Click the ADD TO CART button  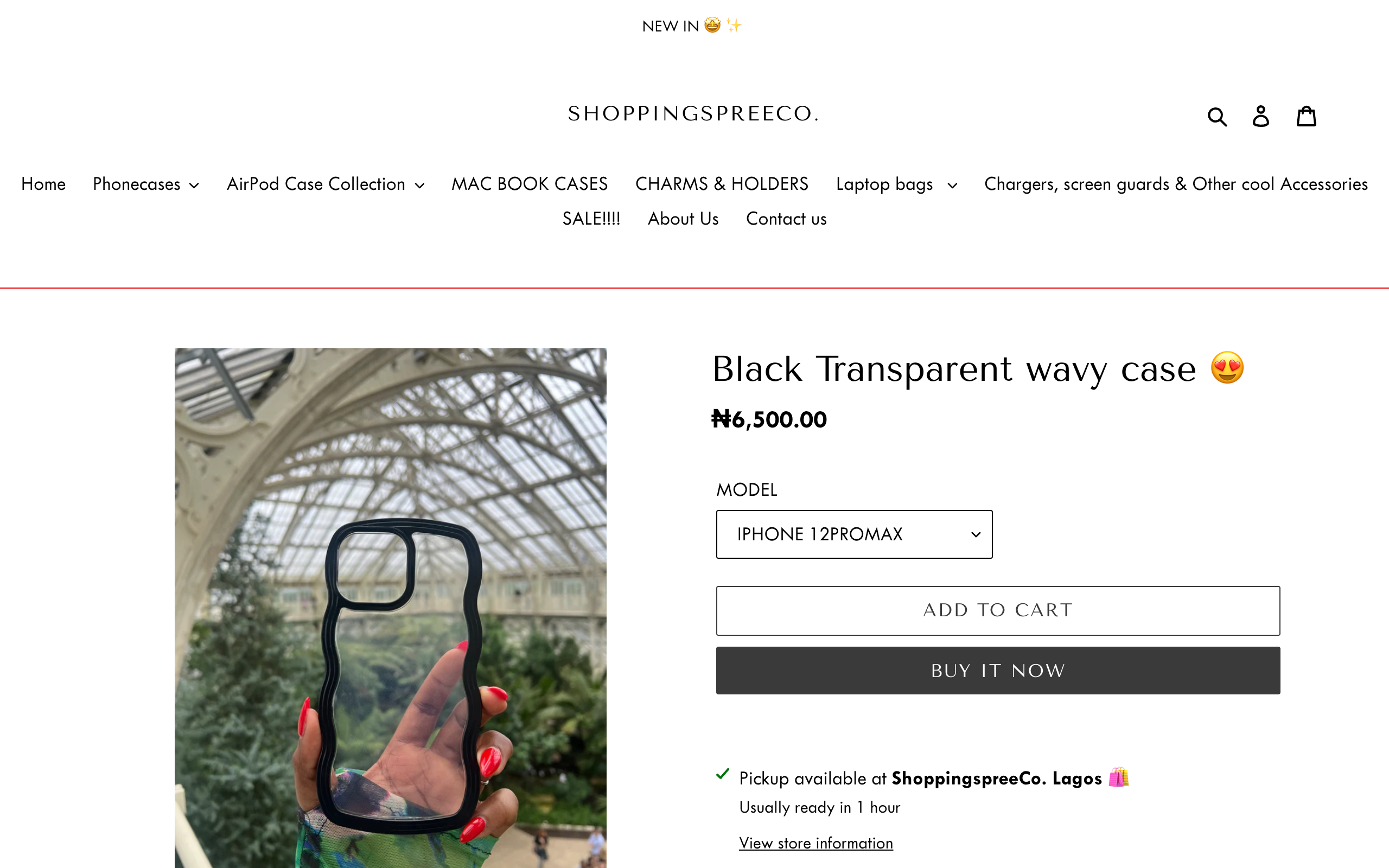(x=998, y=610)
